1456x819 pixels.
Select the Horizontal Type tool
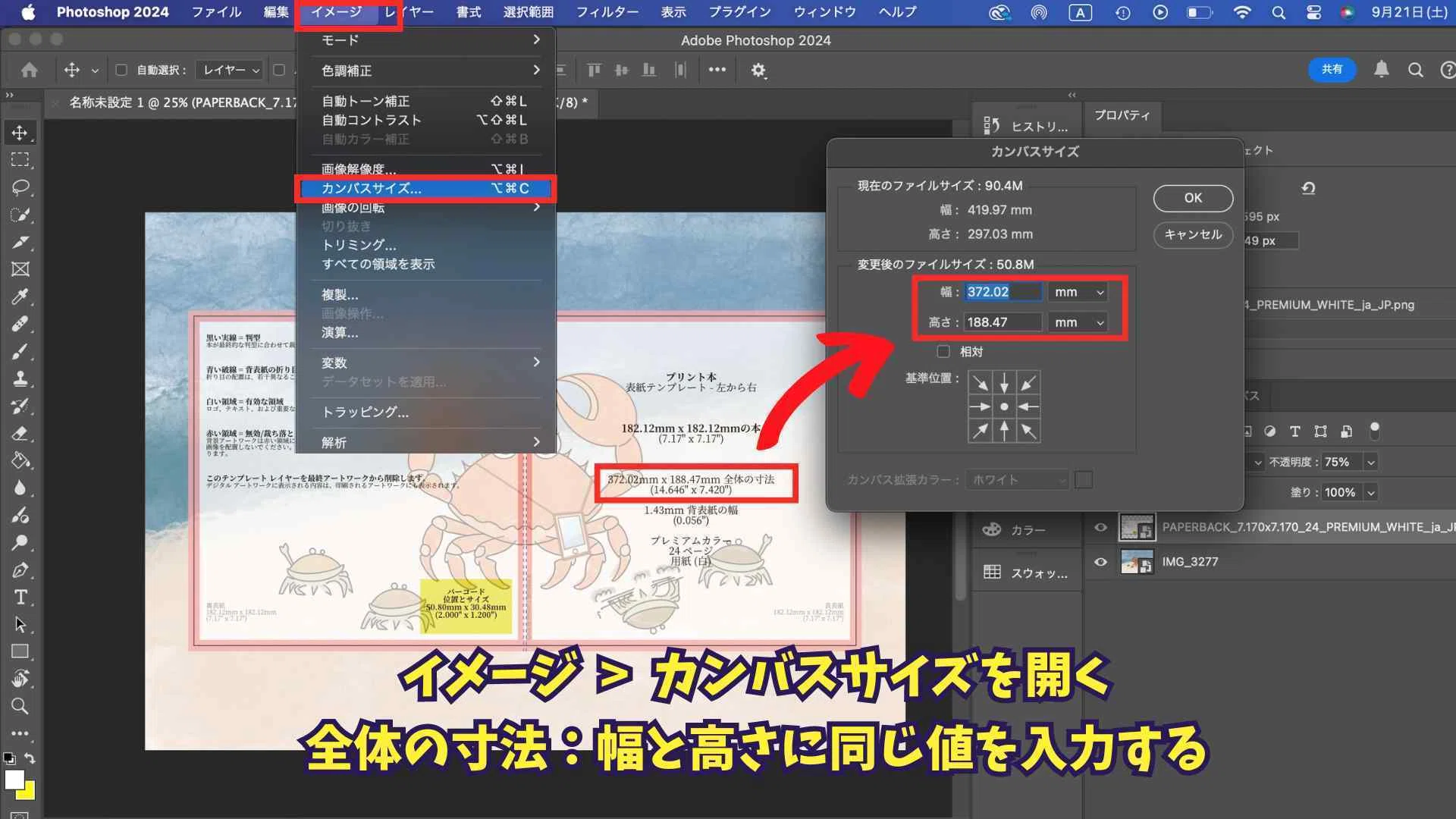tap(20, 597)
